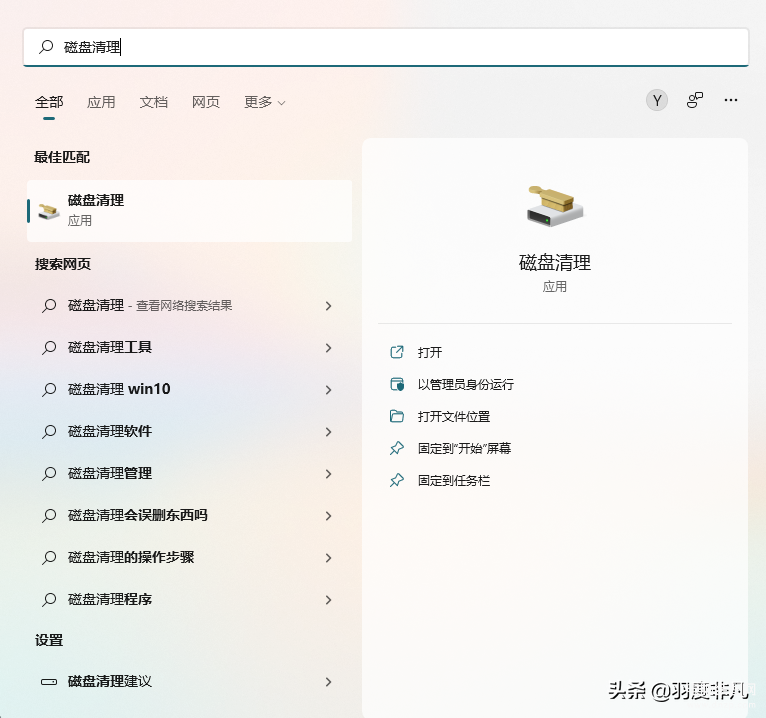Expand arrow for 查看网络搜索结果 result
This screenshot has height=718, width=766.
click(x=328, y=306)
